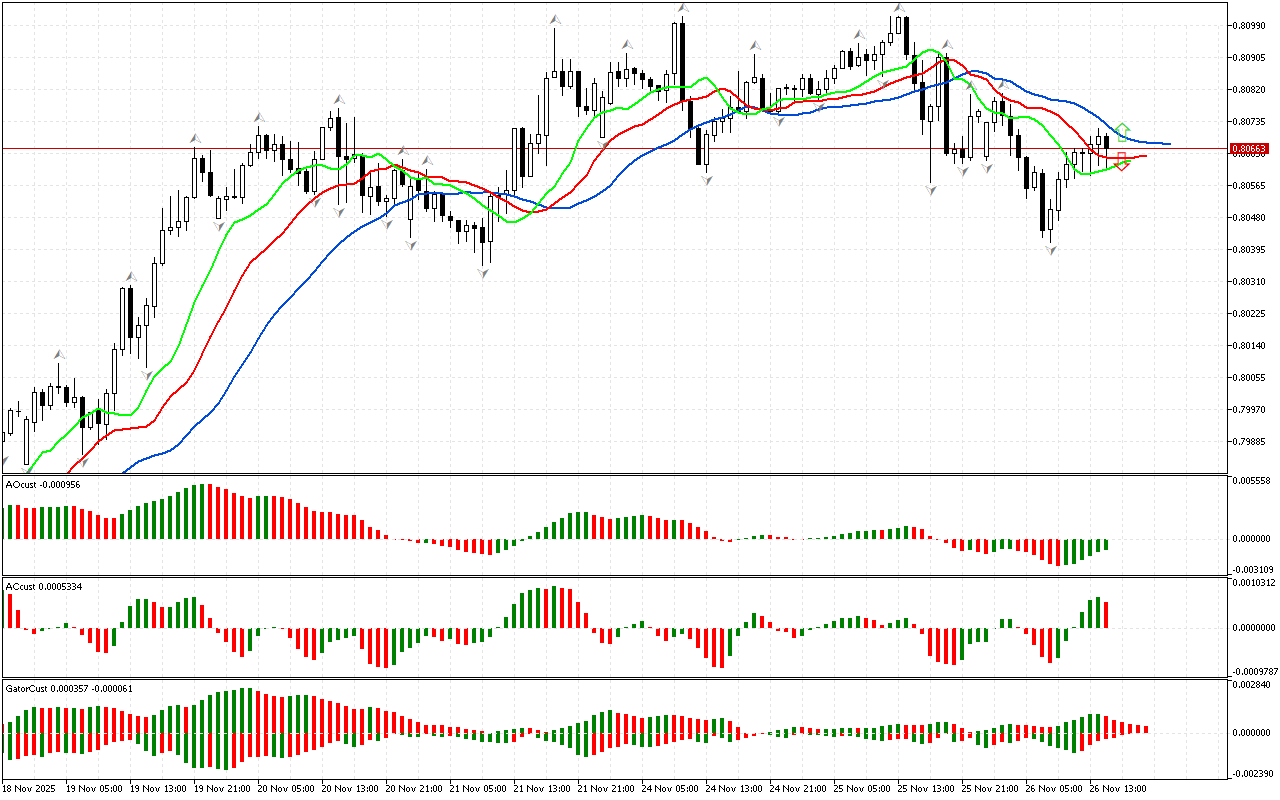Viewport: 1280px width, 800px height.
Task: Click the up fractal above 21 Nov 13:00 peak
Action: pyautogui.click(x=553, y=19)
